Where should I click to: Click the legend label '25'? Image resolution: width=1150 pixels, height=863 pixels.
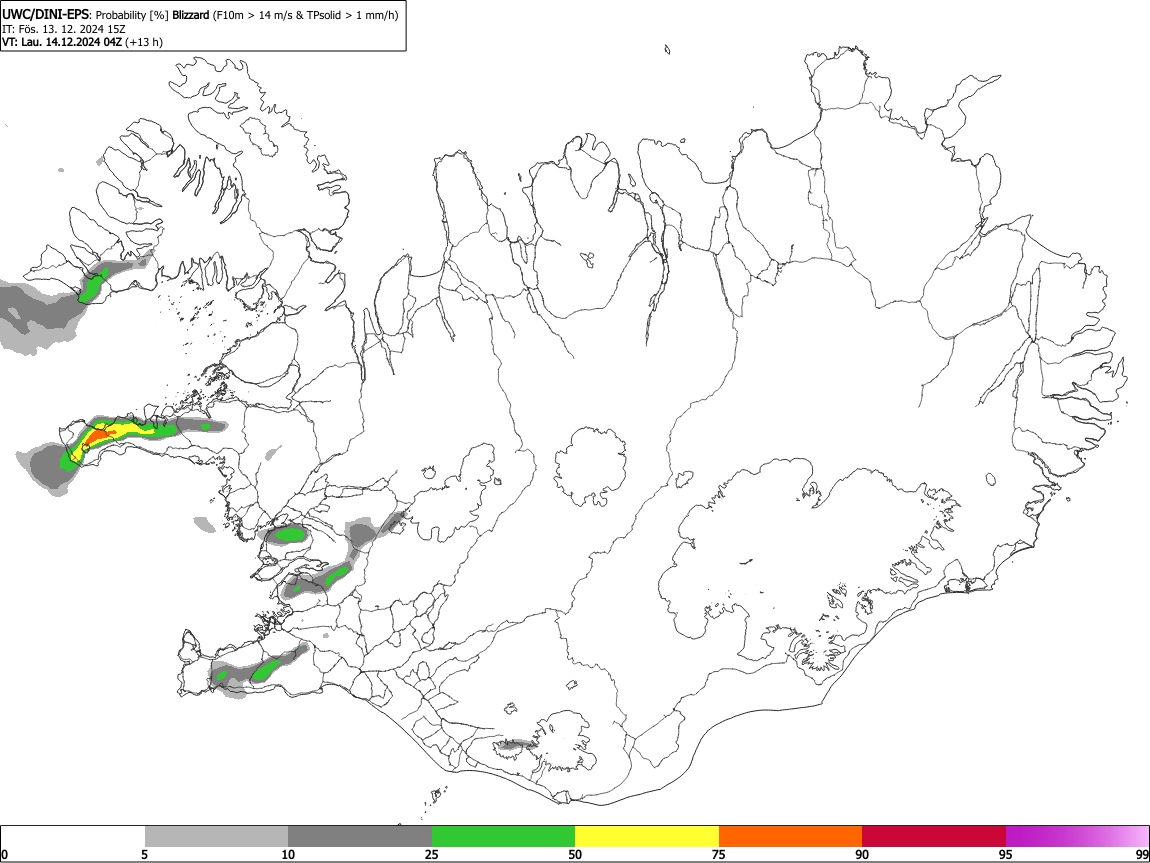click(432, 854)
